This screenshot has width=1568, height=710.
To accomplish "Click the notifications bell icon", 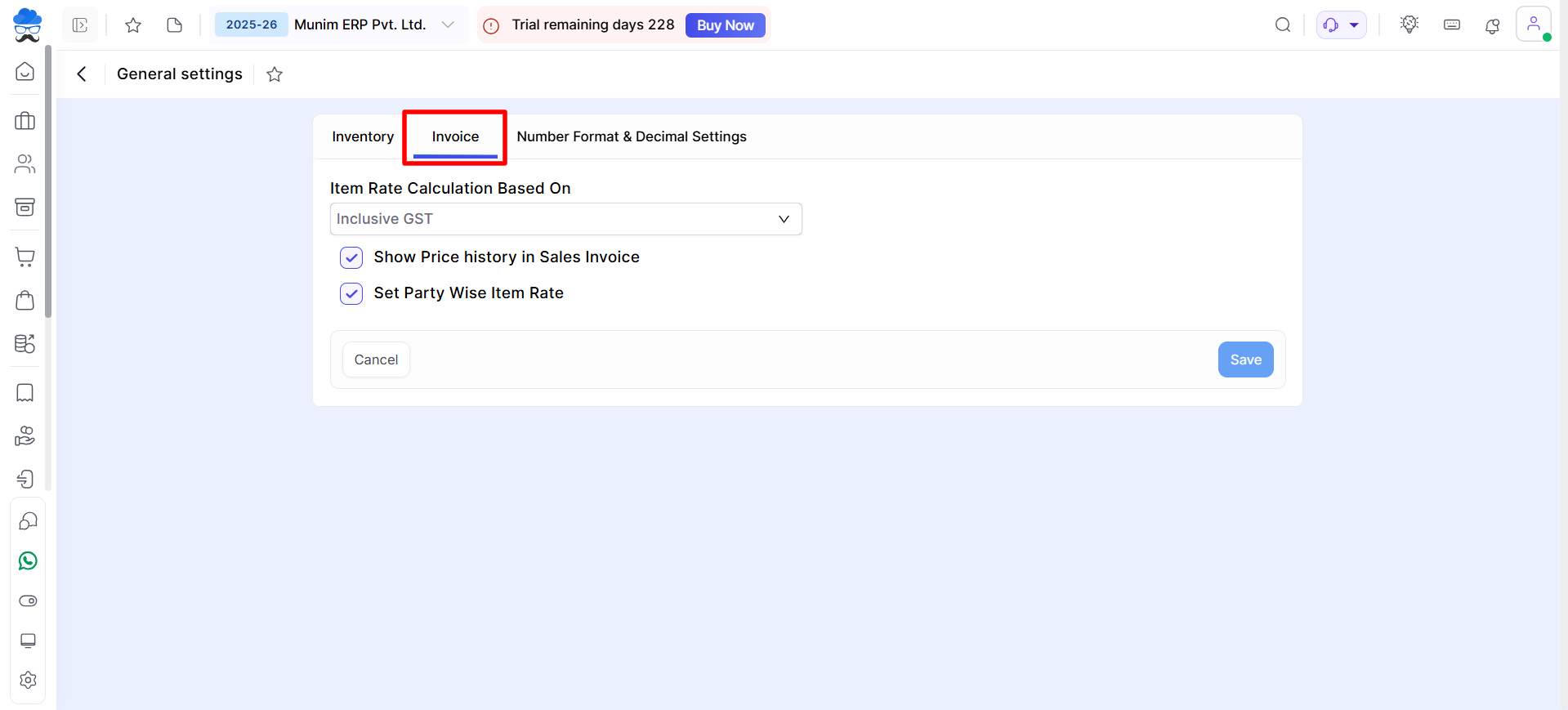I will point(1492,25).
